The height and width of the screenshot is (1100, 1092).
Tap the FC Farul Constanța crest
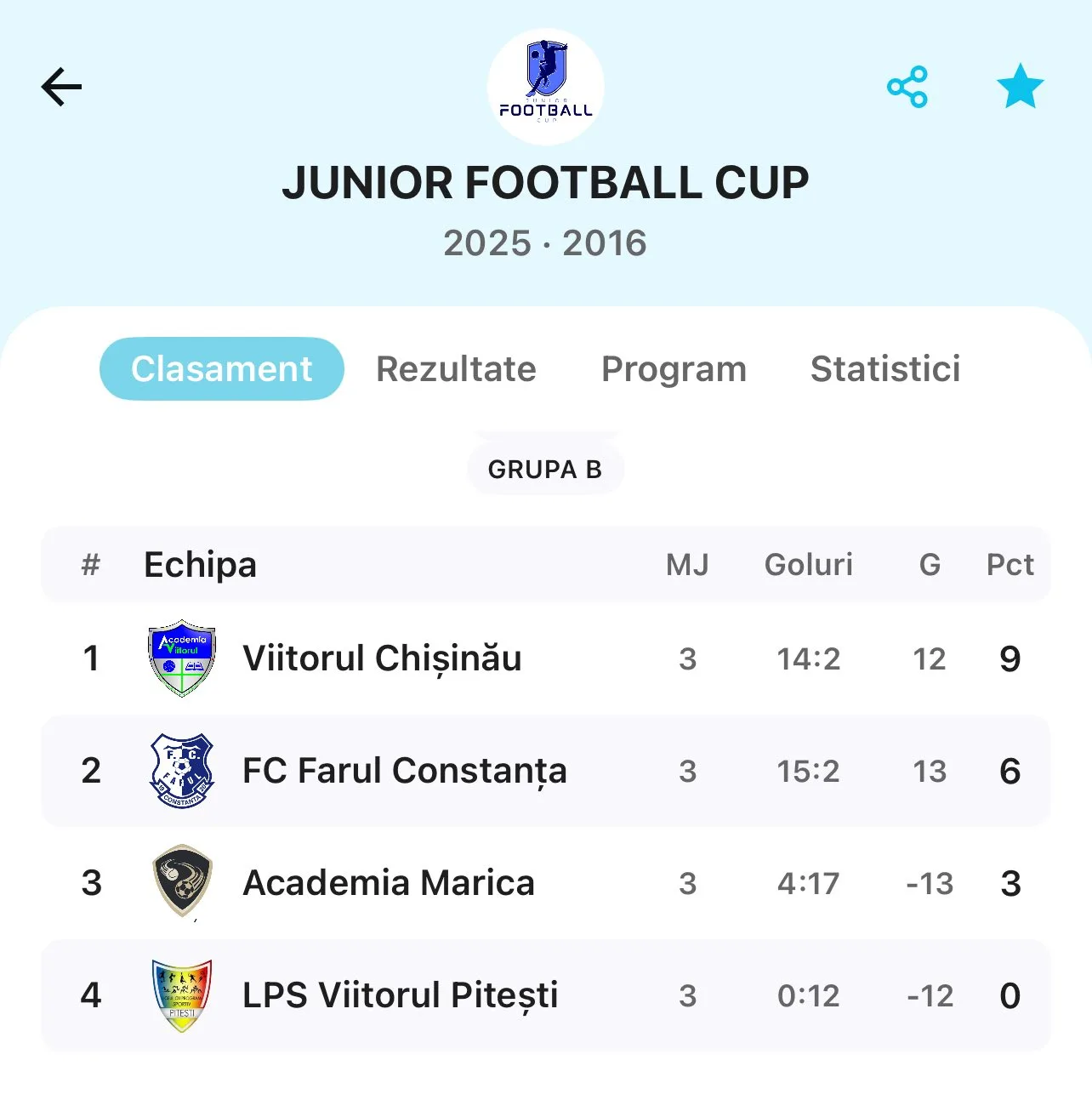click(x=182, y=771)
